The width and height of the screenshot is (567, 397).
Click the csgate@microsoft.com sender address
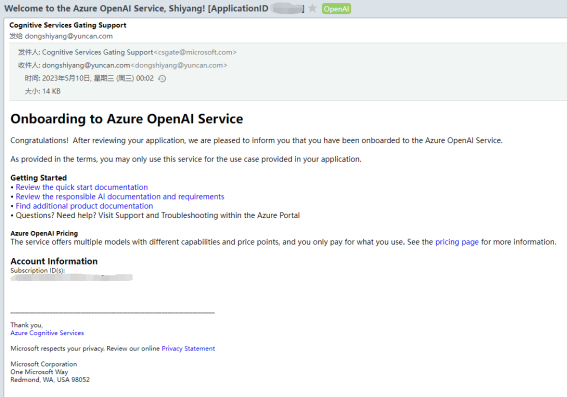click(x=195, y=52)
